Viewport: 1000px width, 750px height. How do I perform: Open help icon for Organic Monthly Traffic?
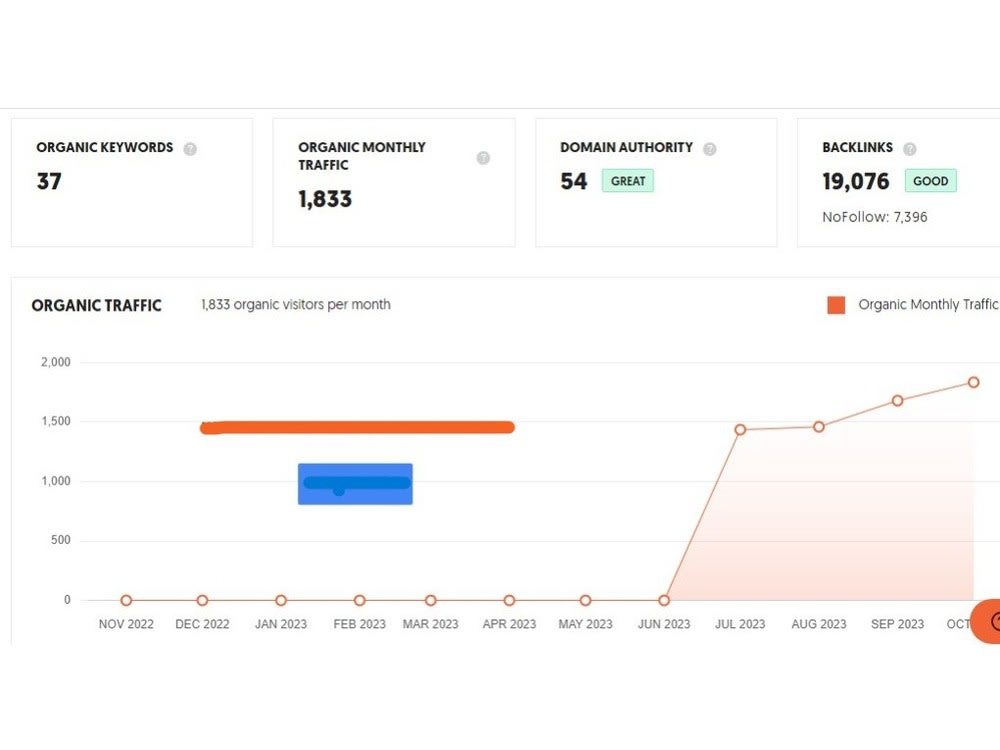[483, 158]
